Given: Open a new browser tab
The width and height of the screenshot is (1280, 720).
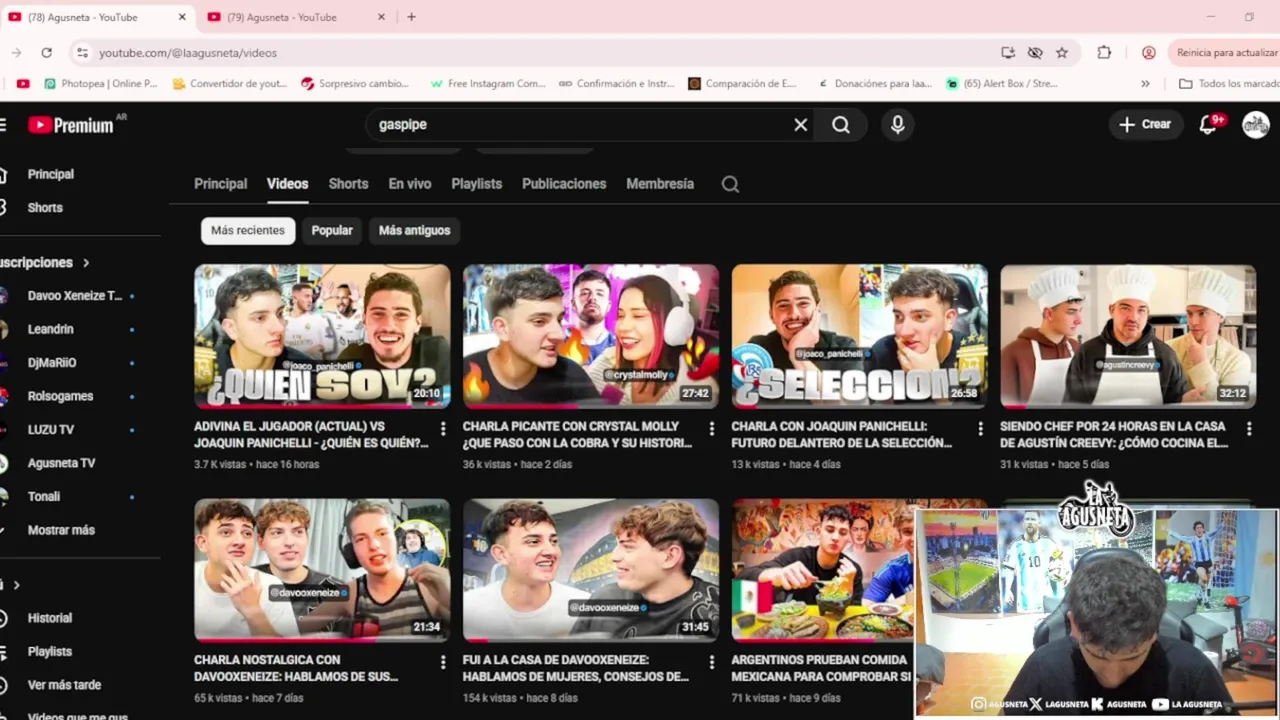Looking at the screenshot, I should tap(411, 17).
